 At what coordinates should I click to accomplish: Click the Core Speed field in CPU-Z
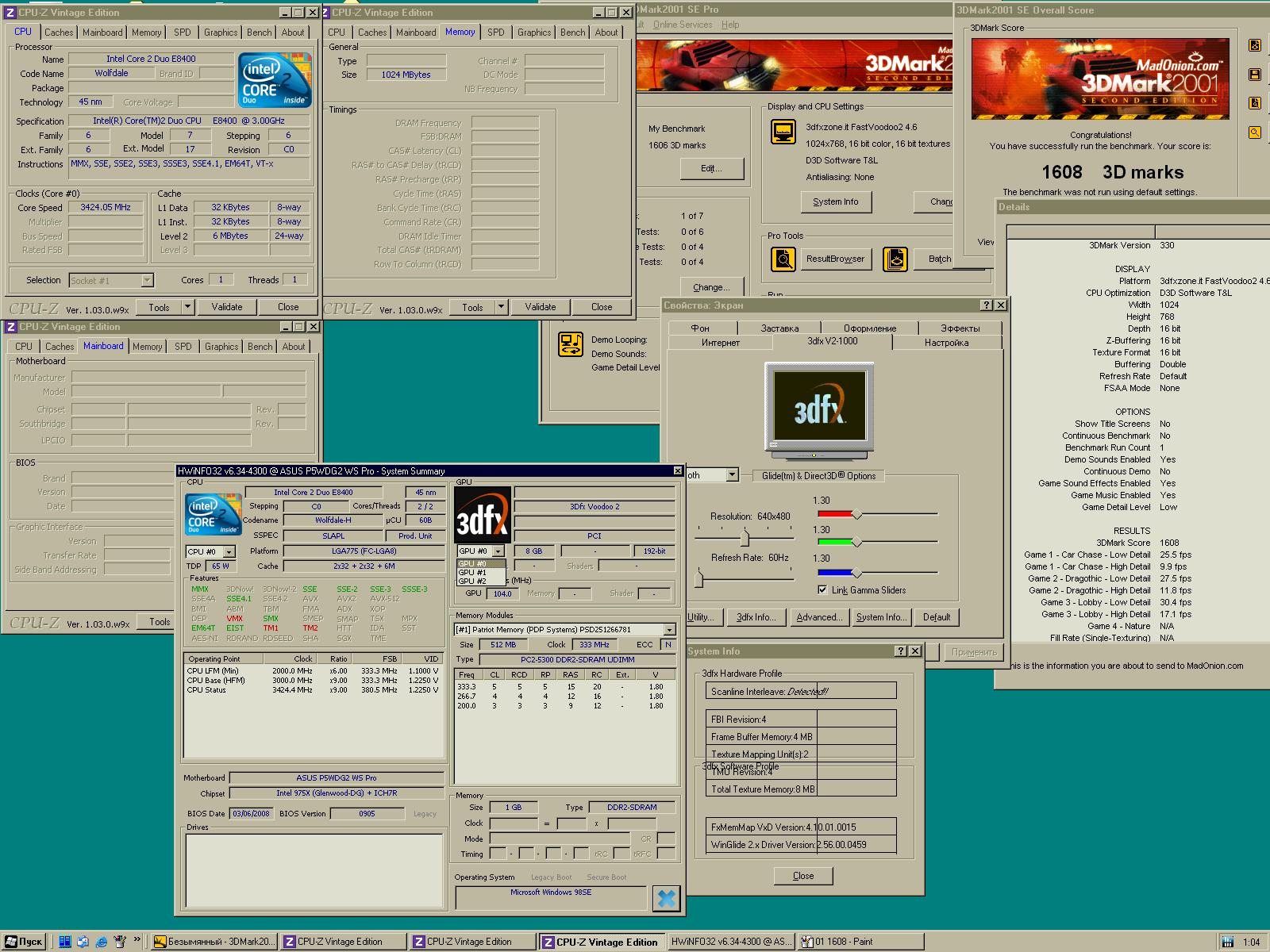tap(106, 208)
